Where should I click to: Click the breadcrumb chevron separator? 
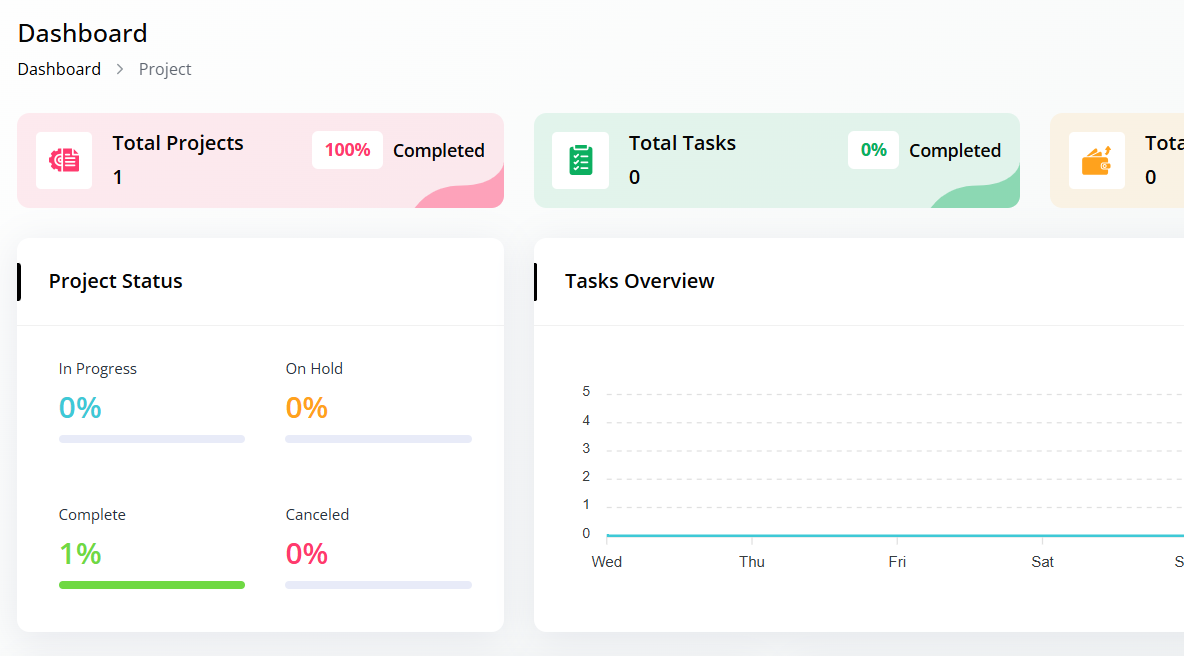(x=120, y=70)
